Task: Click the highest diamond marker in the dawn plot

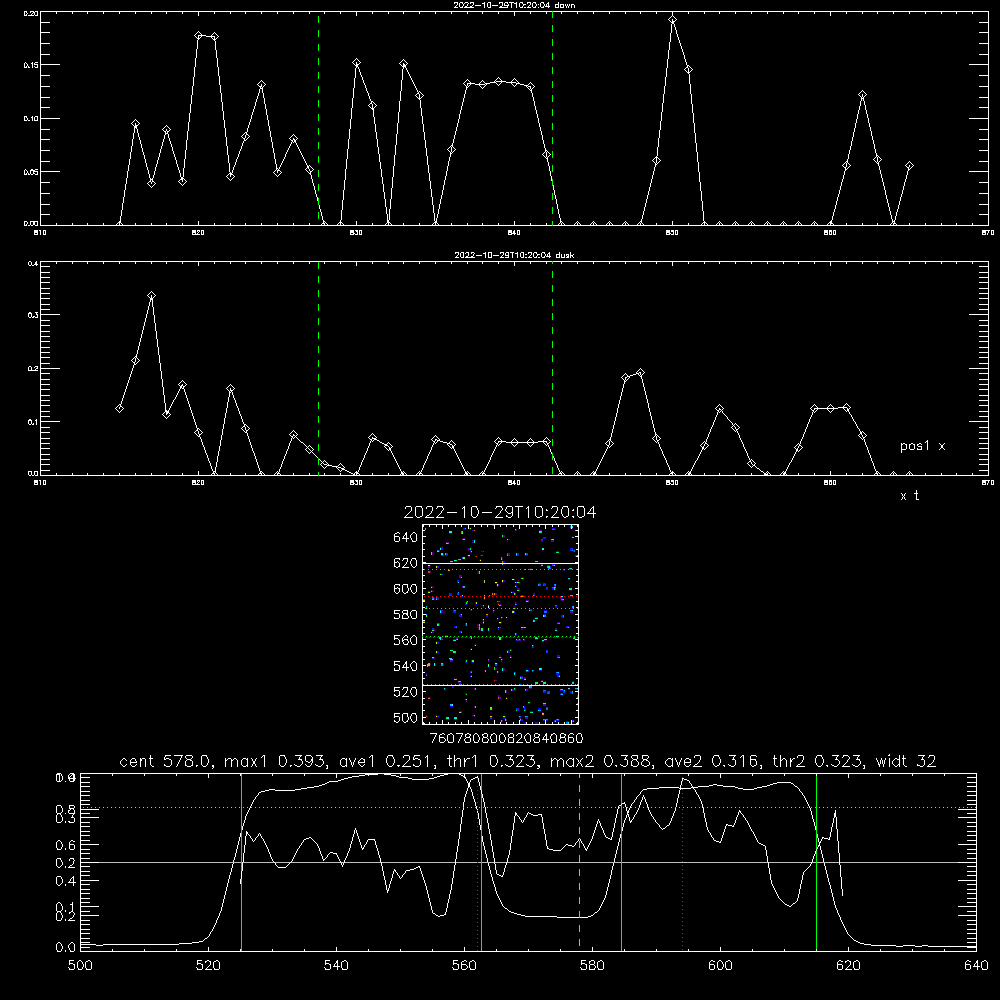Action: pyautogui.click(x=672, y=20)
